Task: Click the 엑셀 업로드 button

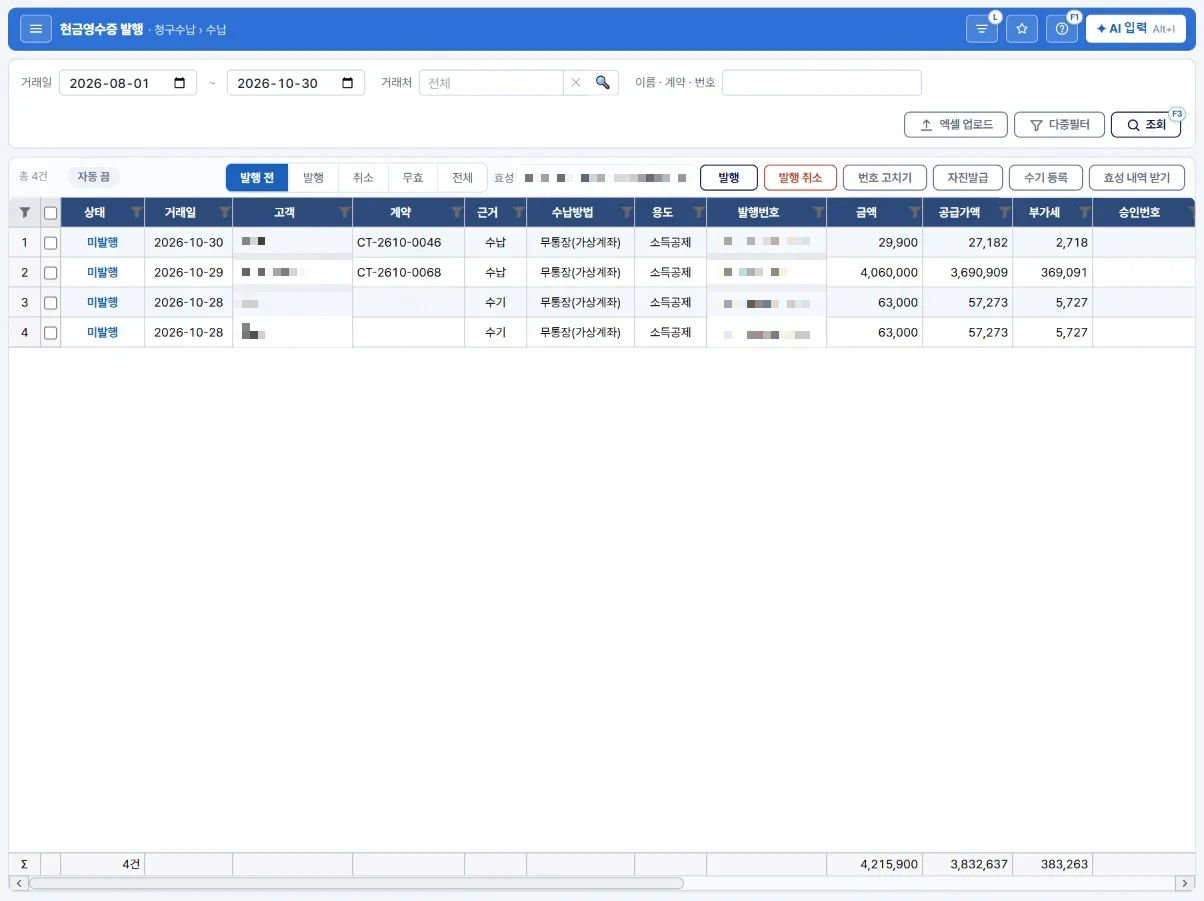Action: pos(955,125)
